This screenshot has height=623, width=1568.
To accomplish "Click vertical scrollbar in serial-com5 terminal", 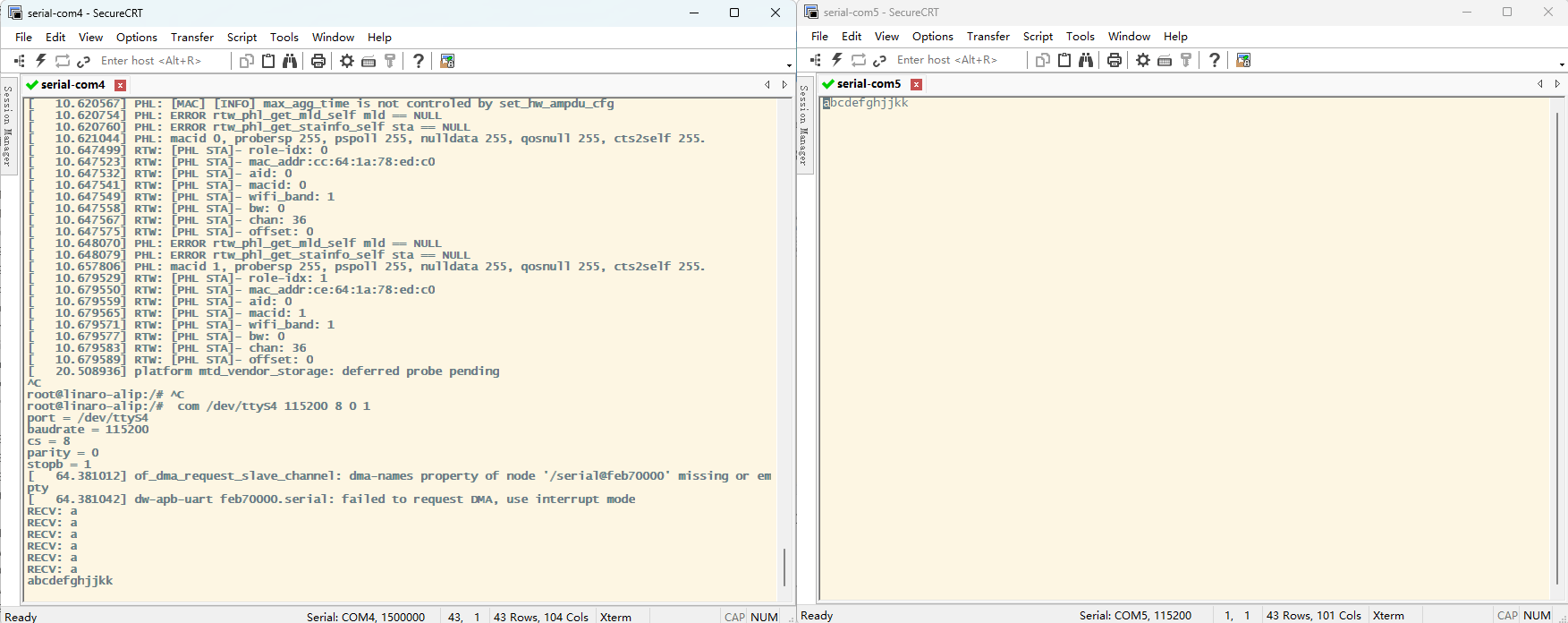I will (1557, 347).
